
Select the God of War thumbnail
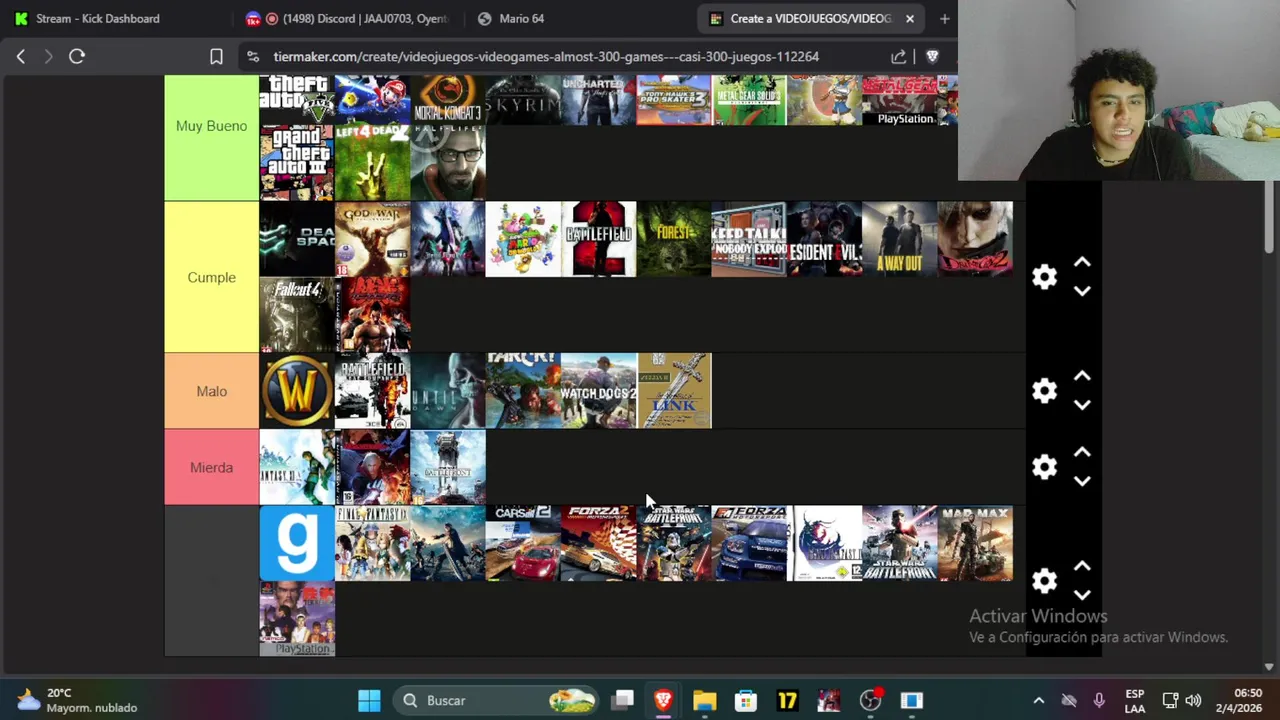372,239
